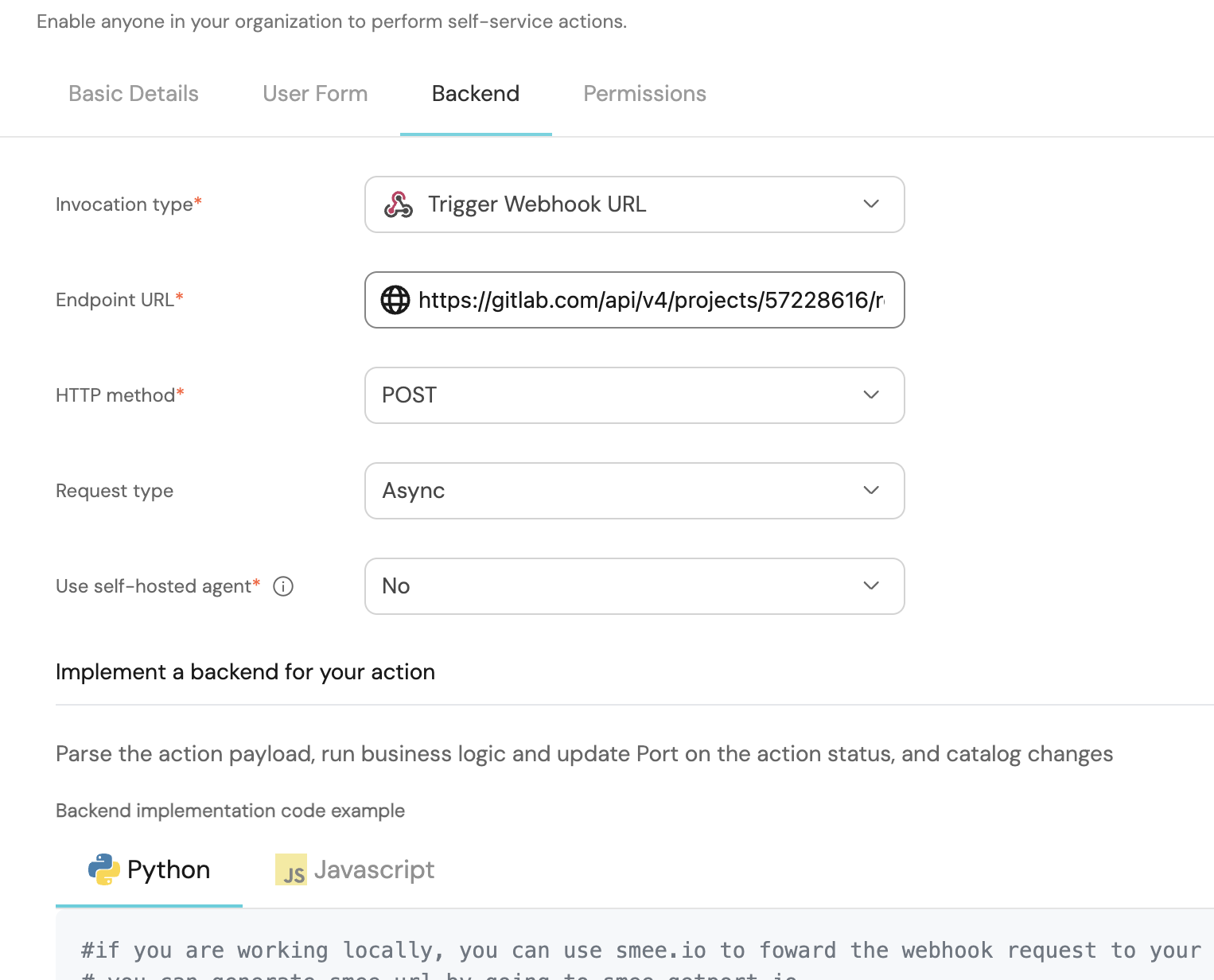
Task: Expand the Use self-hosted agent dropdown
Action: tap(634, 586)
